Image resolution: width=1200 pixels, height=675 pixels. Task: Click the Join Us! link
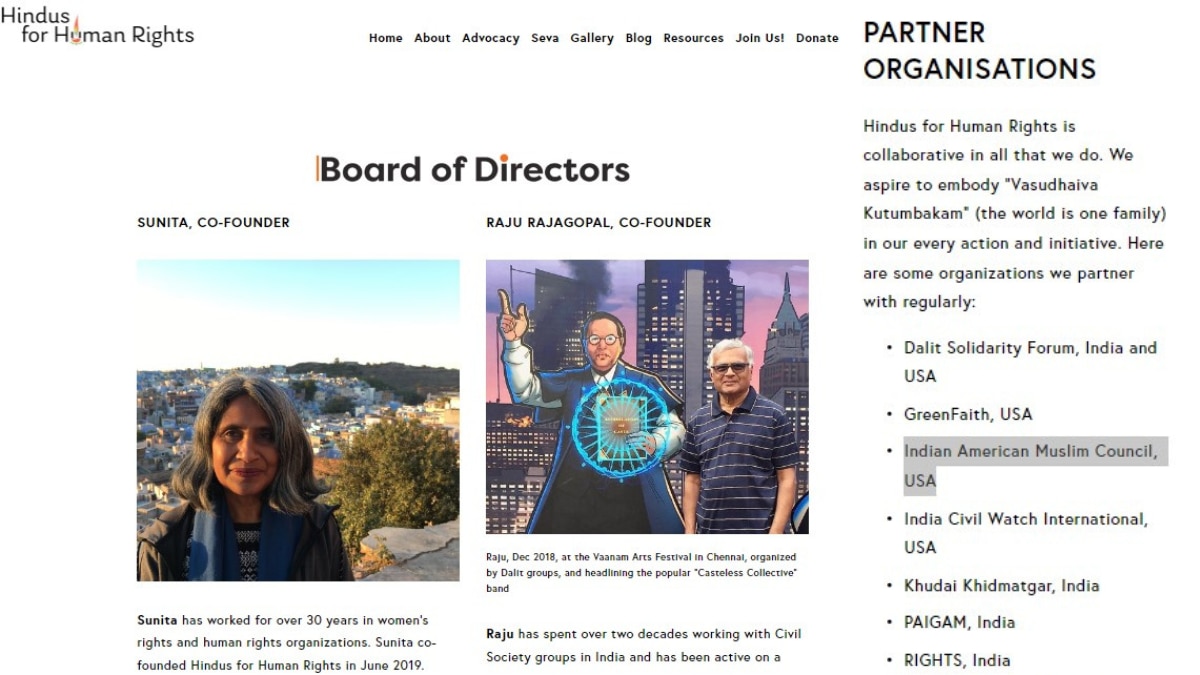point(760,38)
